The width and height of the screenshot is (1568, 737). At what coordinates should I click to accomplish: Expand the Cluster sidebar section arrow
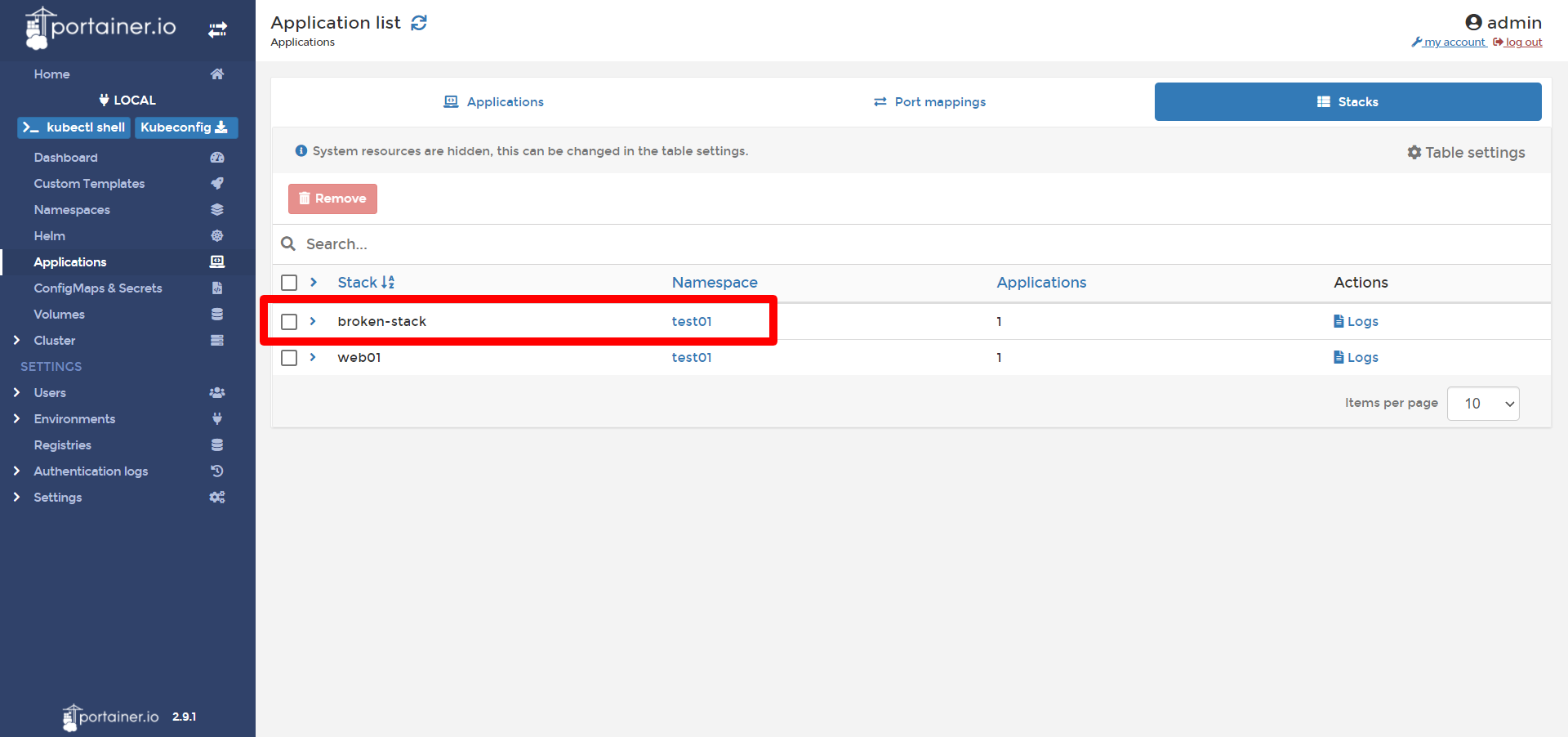(16, 340)
